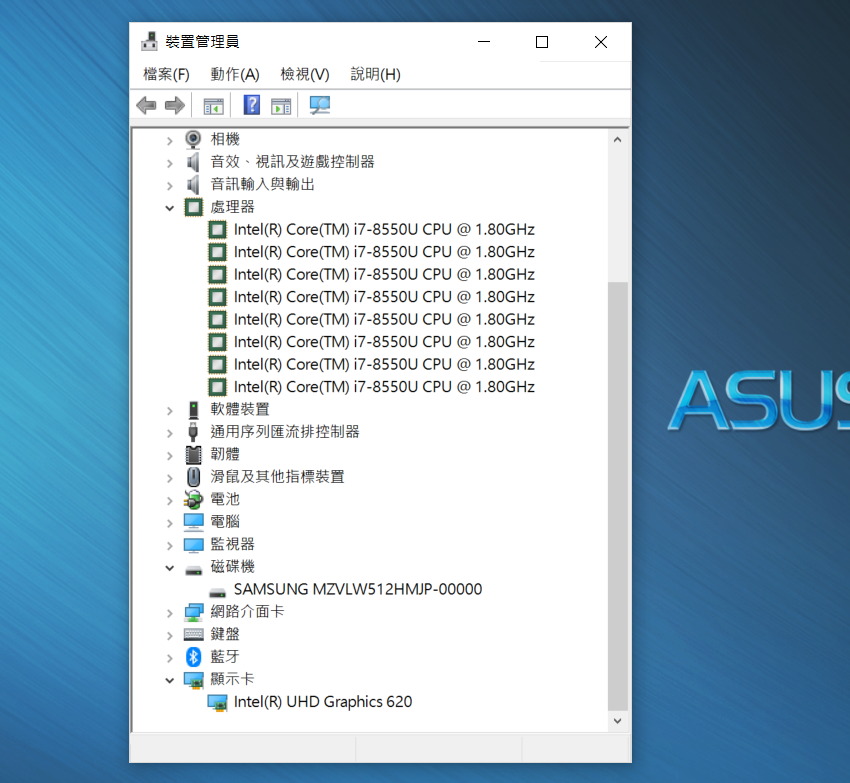Collapse the 處理器 category
The image size is (850, 783).
tap(170, 208)
